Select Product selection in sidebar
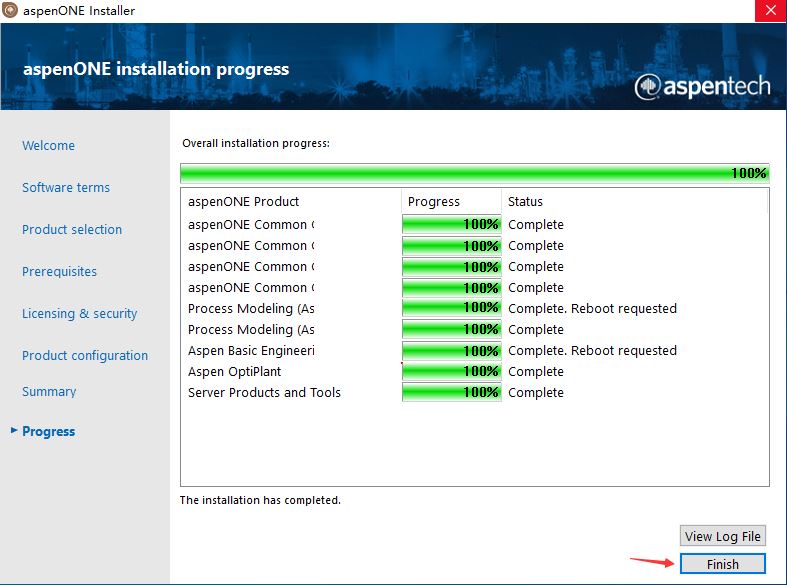The image size is (787, 585). (x=72, y=230)
